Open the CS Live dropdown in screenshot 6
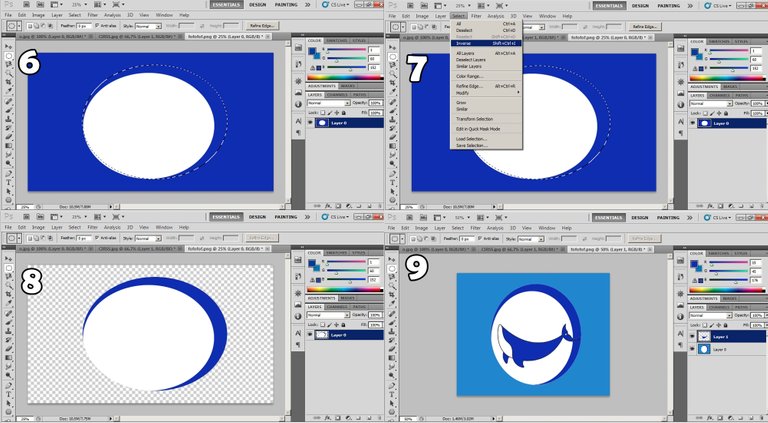 [x=336, y=4]
